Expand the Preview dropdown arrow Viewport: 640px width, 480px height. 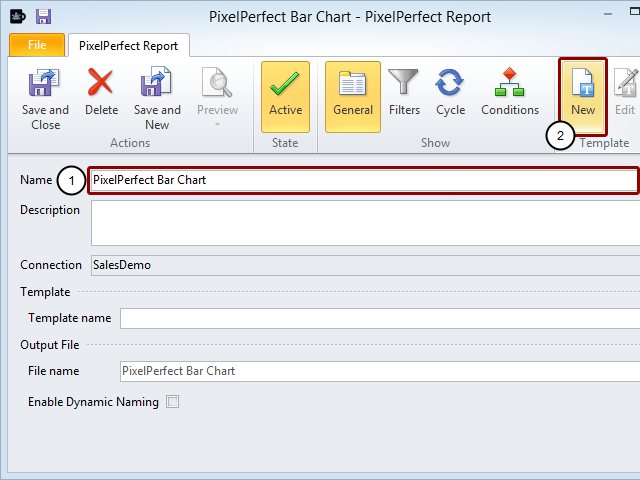218,124
